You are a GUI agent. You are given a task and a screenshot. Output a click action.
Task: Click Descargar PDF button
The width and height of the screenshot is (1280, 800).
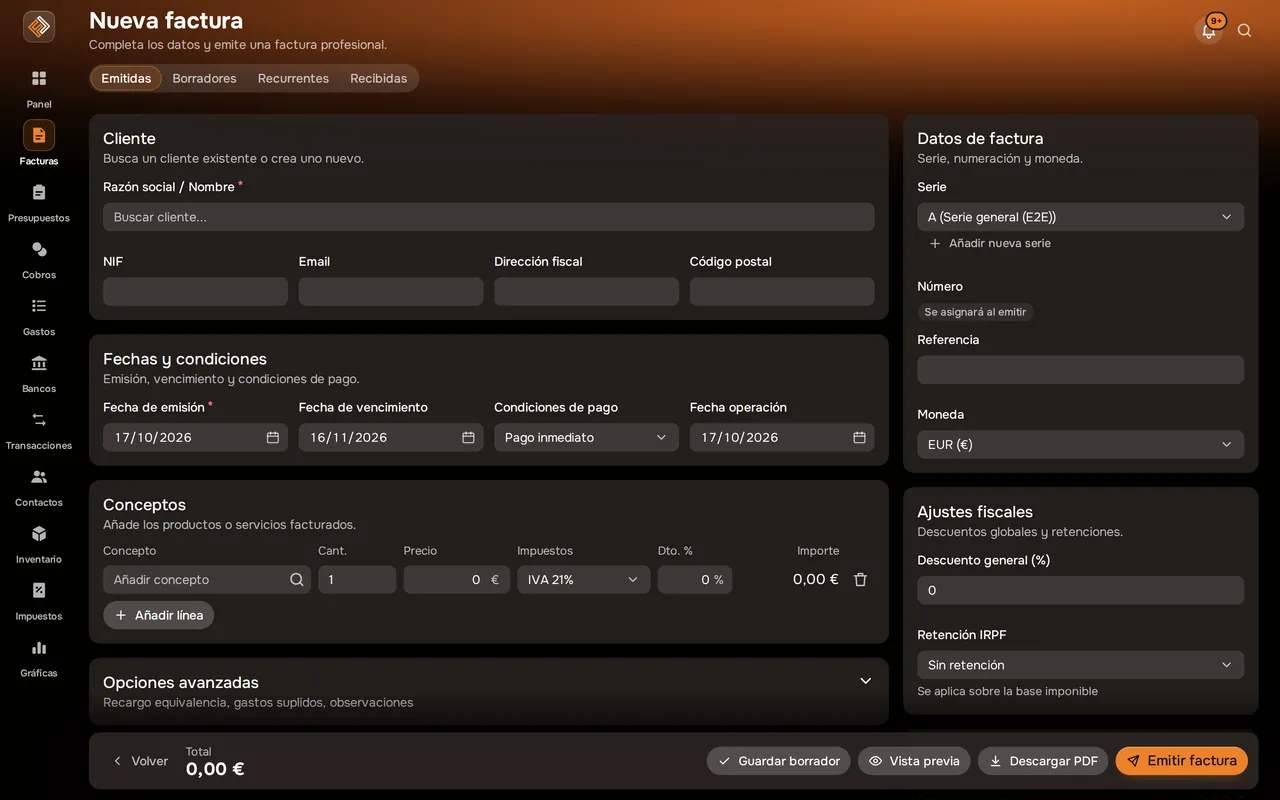1043,761
